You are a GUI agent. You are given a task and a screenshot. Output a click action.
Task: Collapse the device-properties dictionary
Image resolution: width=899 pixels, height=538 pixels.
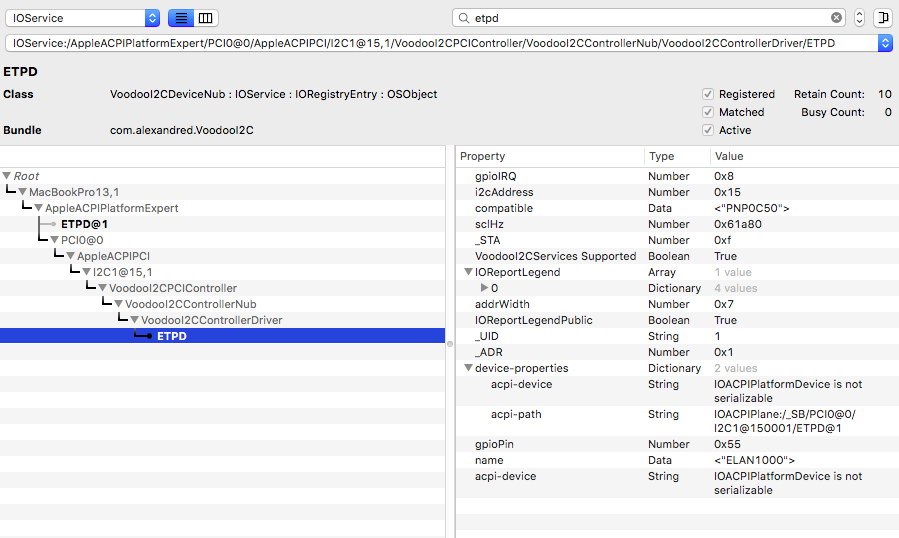(x=468, y=368)
